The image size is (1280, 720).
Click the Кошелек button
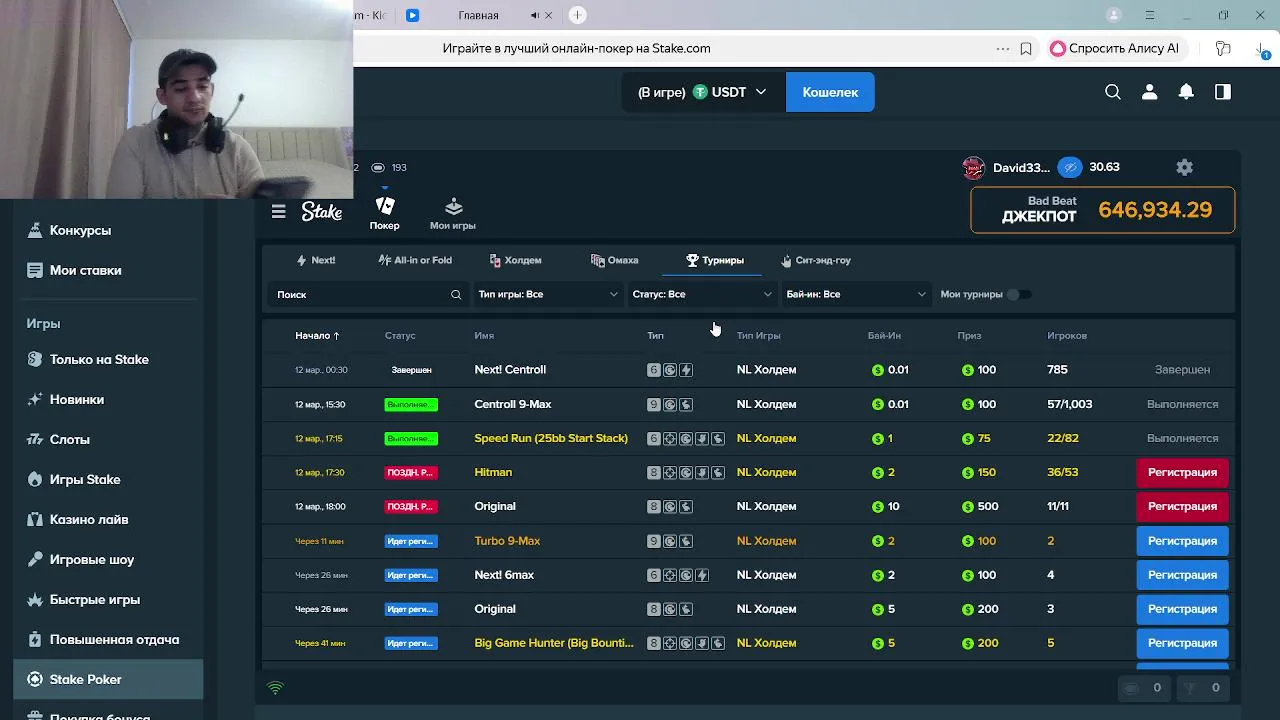[830, 92]
